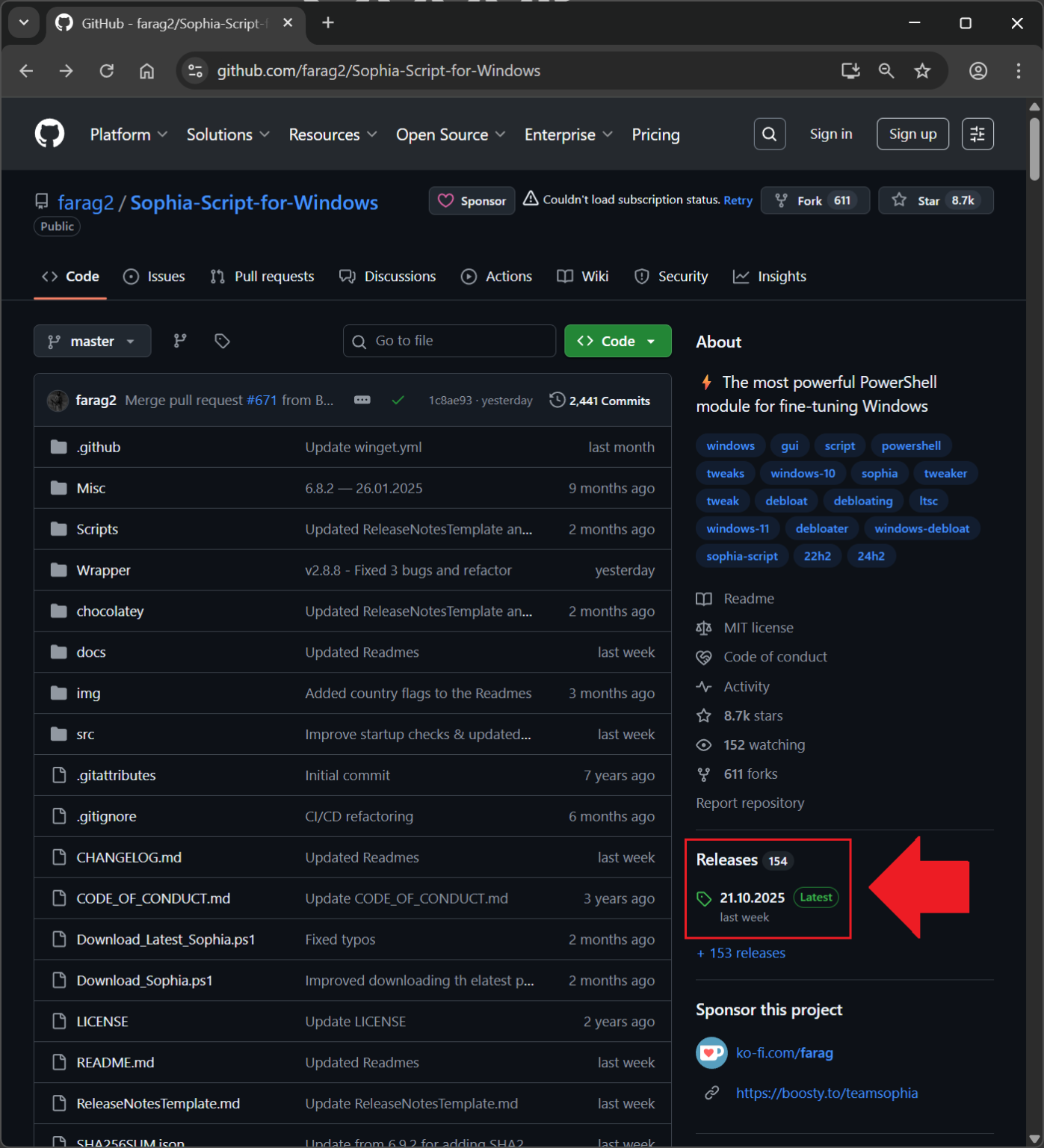The width and height of the screenshot is (1044, 1148).
Task: Open farag2's avatar on the commit row
Action: (58, 400)
